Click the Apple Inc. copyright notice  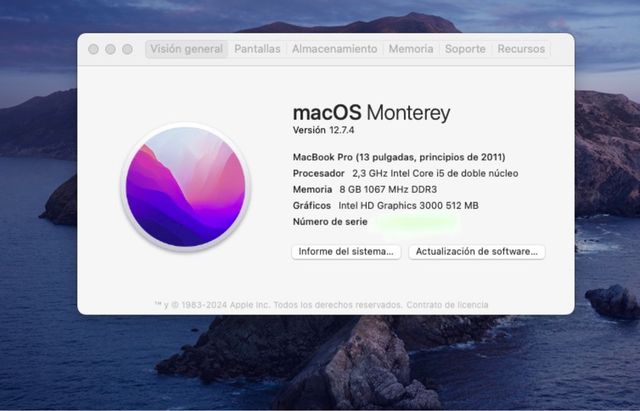click(x=278, y=305)
